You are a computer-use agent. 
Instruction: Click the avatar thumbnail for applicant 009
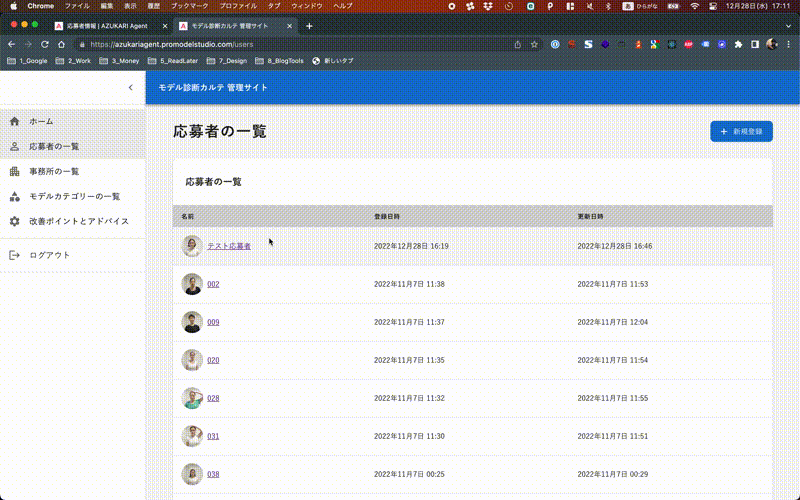pyautogui.click(x=192, y=322)
